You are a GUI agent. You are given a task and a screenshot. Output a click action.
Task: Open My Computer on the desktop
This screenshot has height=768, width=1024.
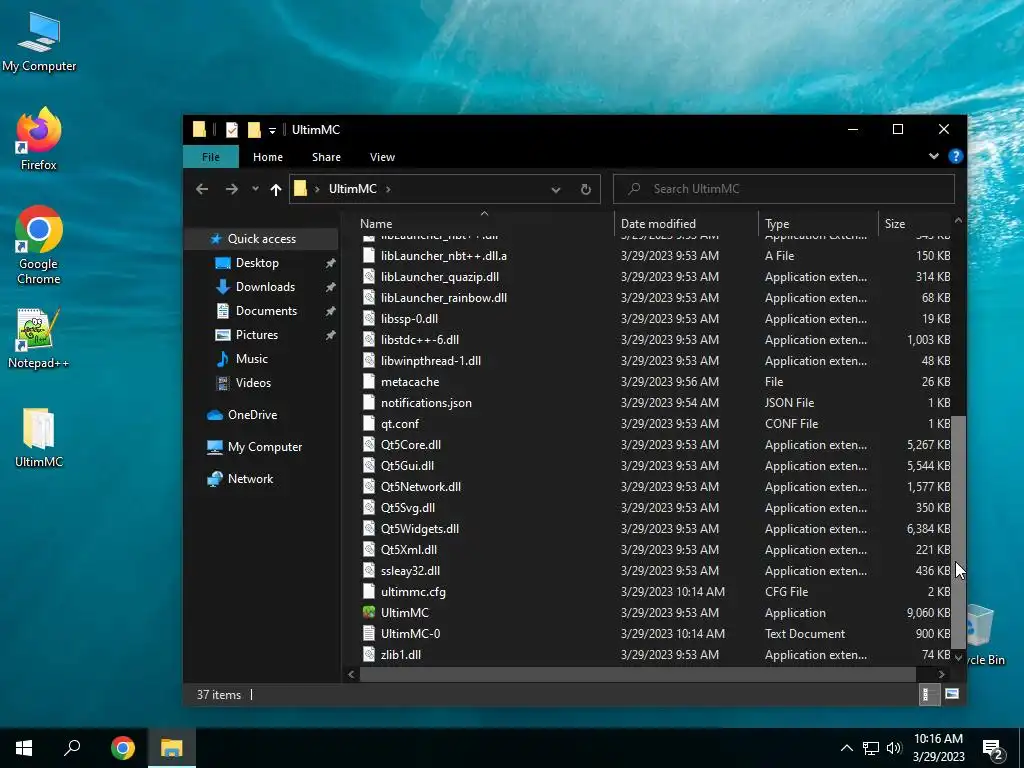(39, 41)
